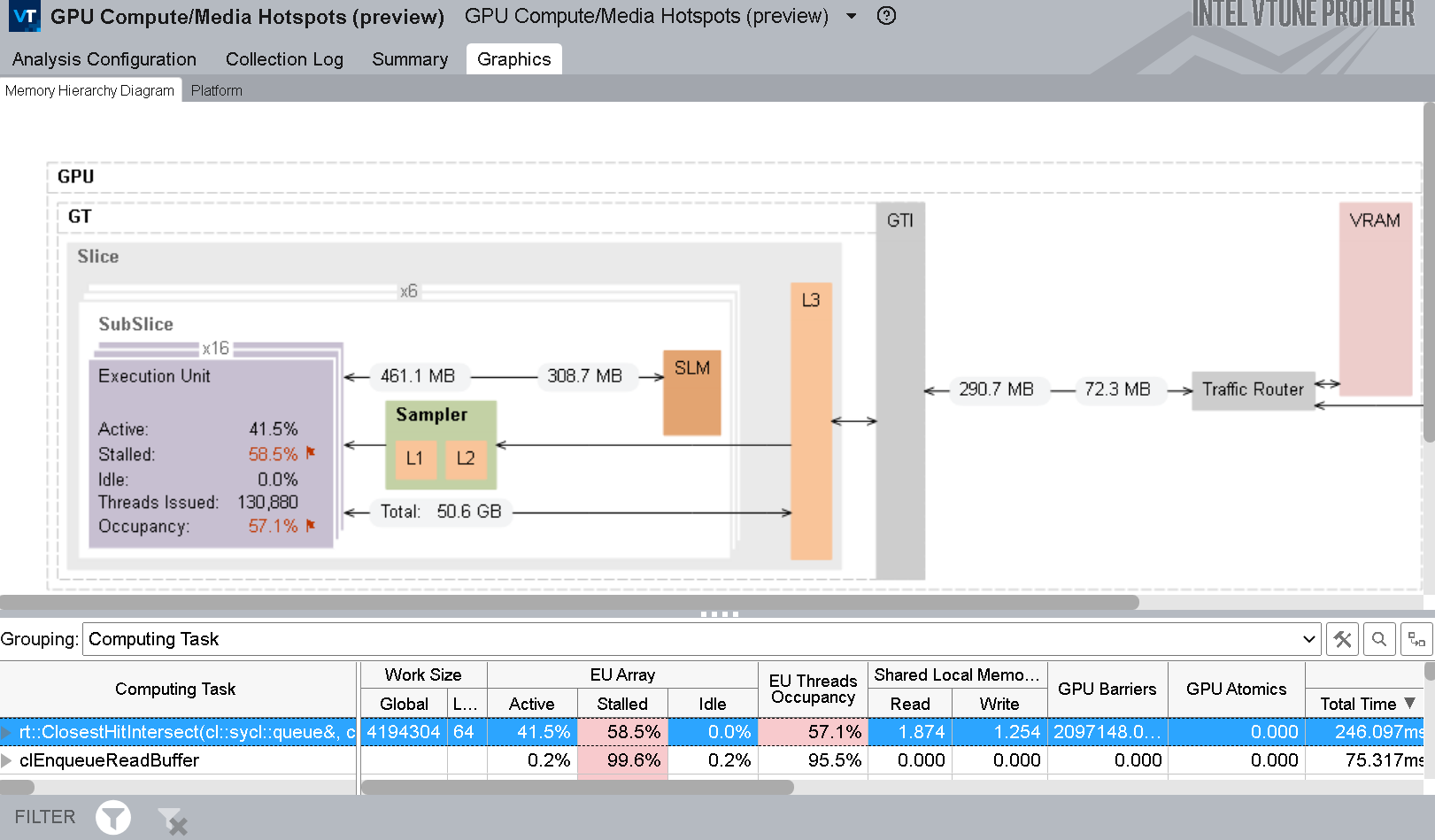This screenshot has width=1435, height=840.
Task: Click the 246.097ms total time cell
Action: coord(1364,732)
